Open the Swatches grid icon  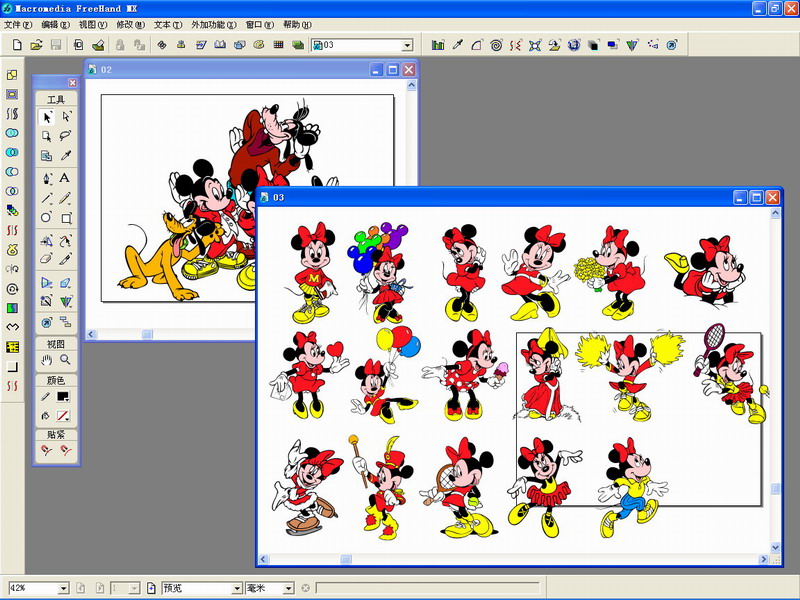click(278, 45)
